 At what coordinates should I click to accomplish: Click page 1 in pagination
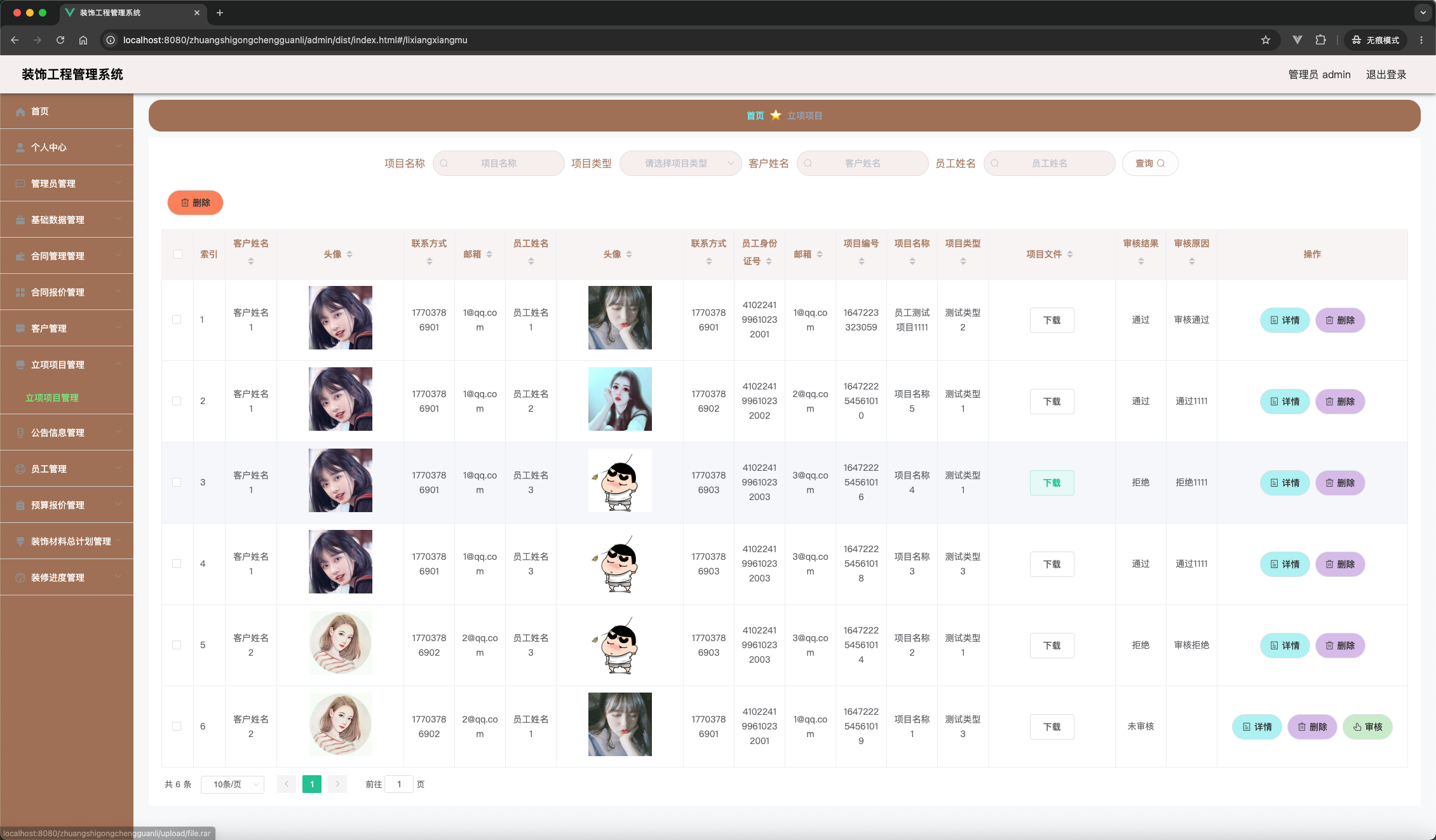click(312, 785)
